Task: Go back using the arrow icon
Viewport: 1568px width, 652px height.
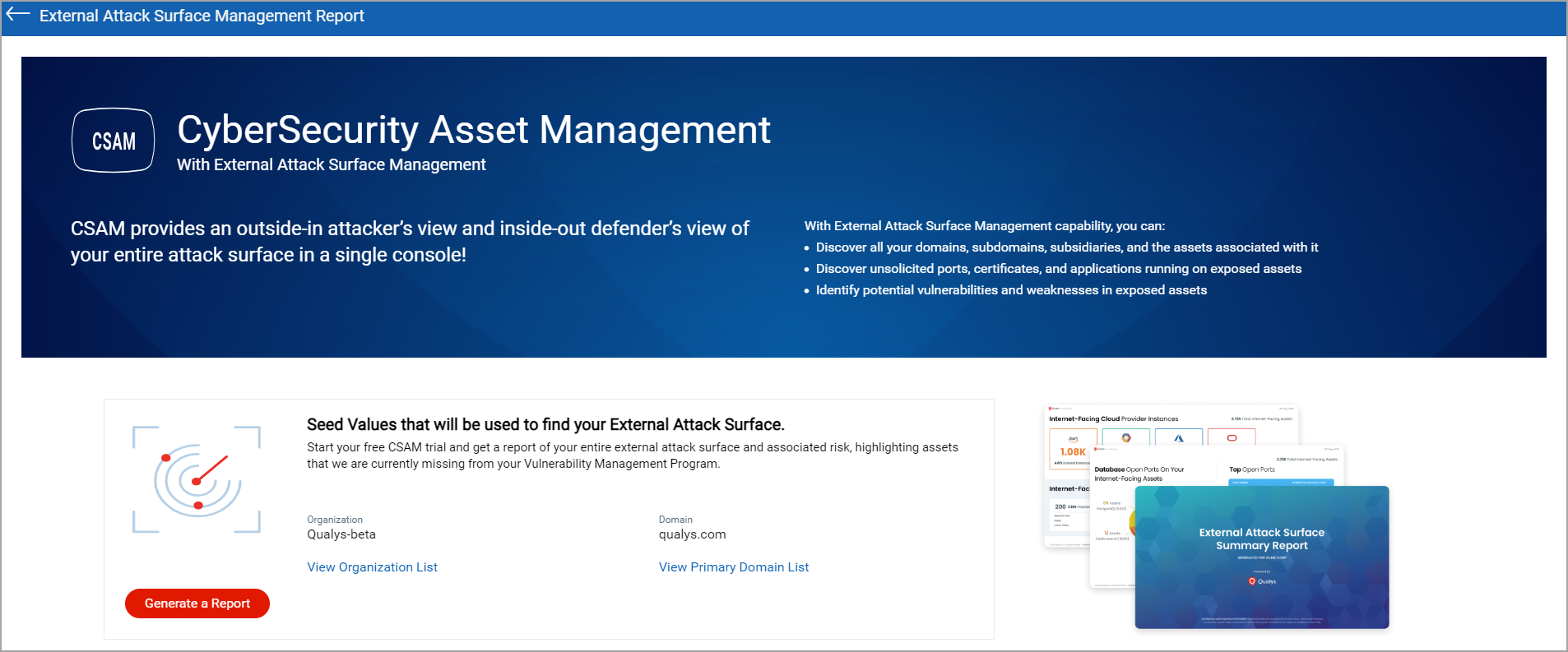Action: tap(17, 15)
